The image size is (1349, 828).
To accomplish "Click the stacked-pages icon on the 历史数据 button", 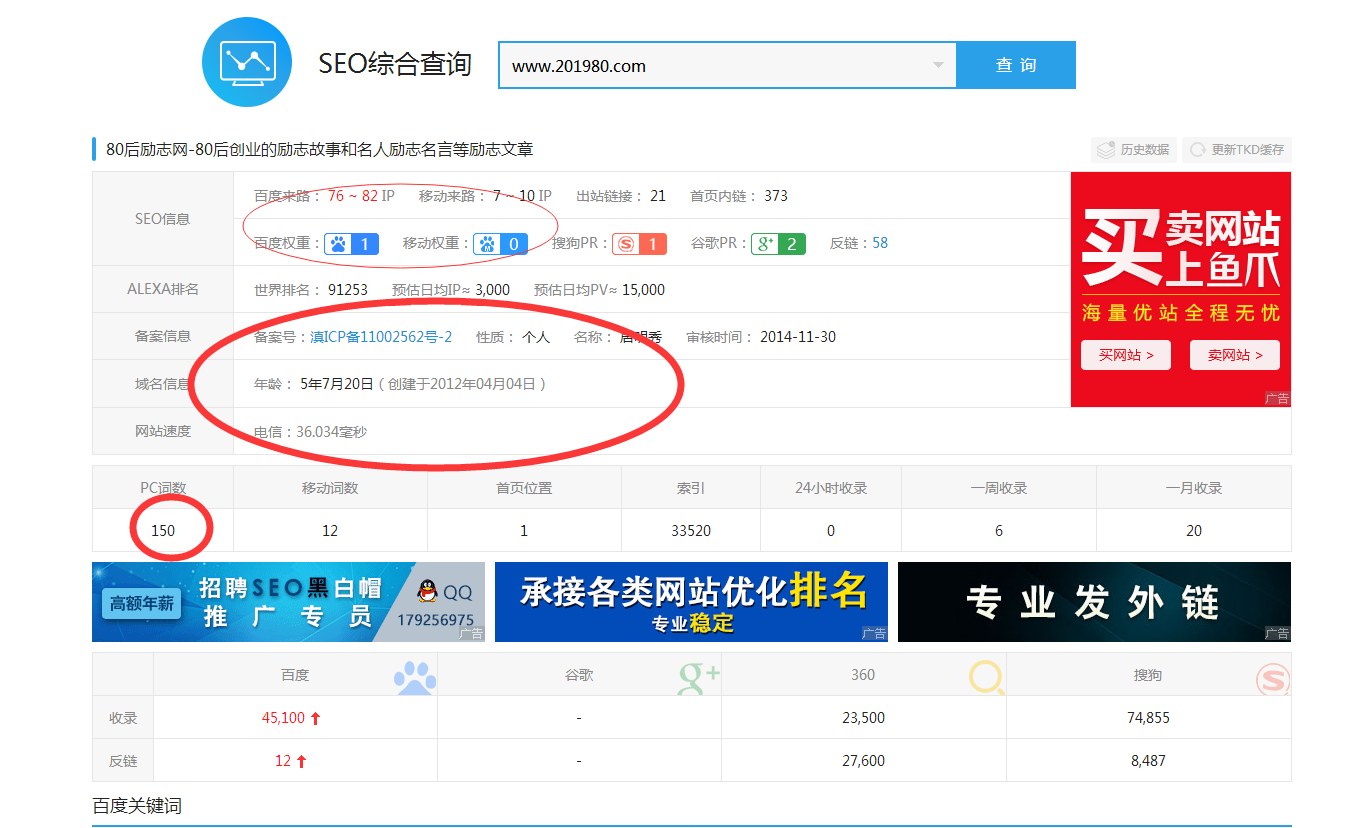I will [x=1106, y=149].
